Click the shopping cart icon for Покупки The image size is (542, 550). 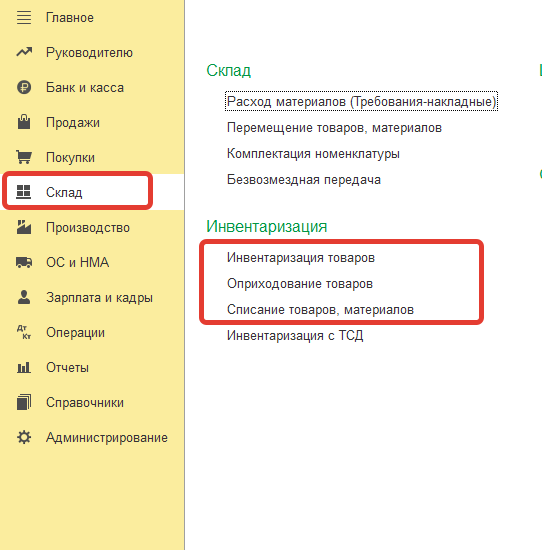point(24,157)
